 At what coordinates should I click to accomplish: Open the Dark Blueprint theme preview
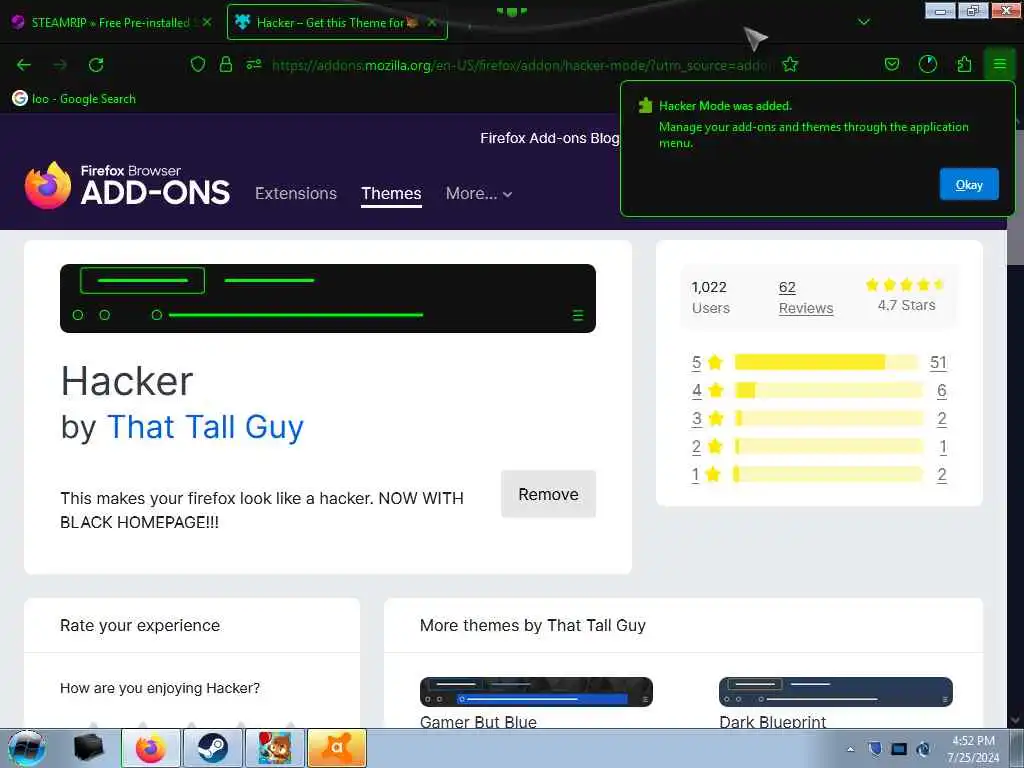pos(835,692)
